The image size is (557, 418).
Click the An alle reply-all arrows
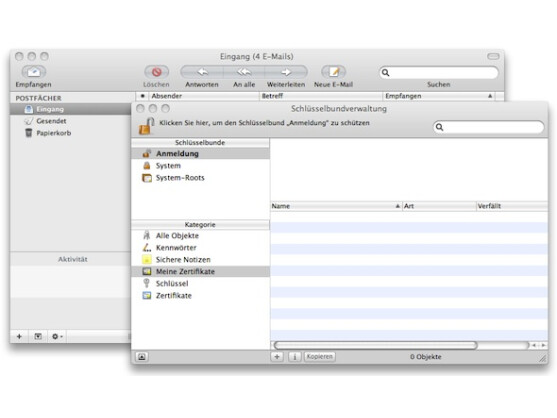coord(244,72)
